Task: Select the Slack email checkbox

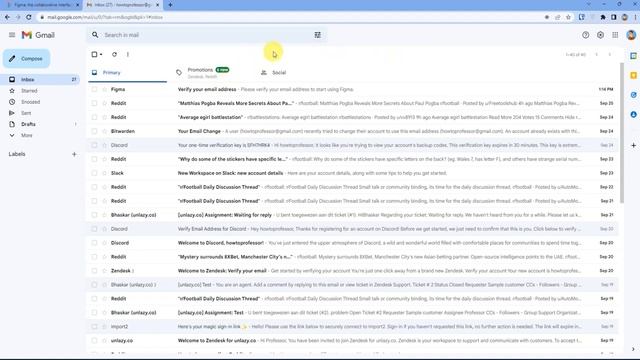Action: click(x=94, y=173)
